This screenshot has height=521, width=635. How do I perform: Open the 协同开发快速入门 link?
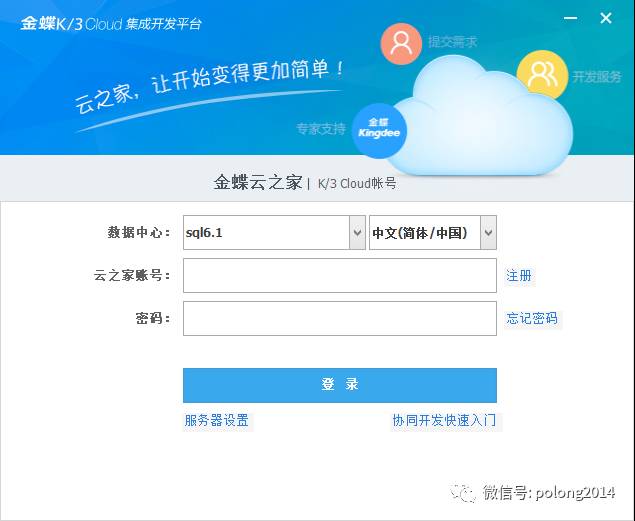[444, 420]
